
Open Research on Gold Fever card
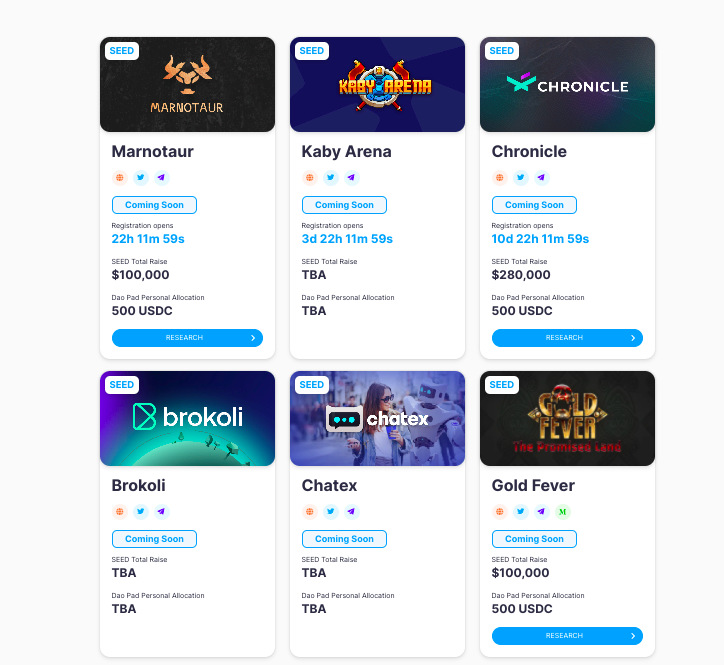tap(567, 636)
